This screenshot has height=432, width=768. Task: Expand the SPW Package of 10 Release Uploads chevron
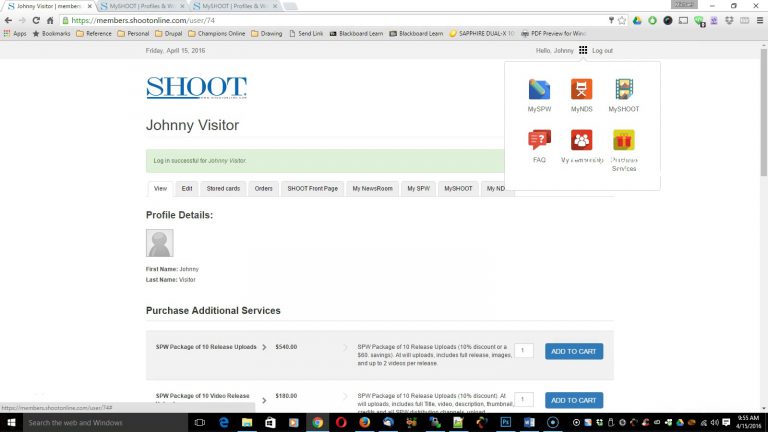click(264, 347)
